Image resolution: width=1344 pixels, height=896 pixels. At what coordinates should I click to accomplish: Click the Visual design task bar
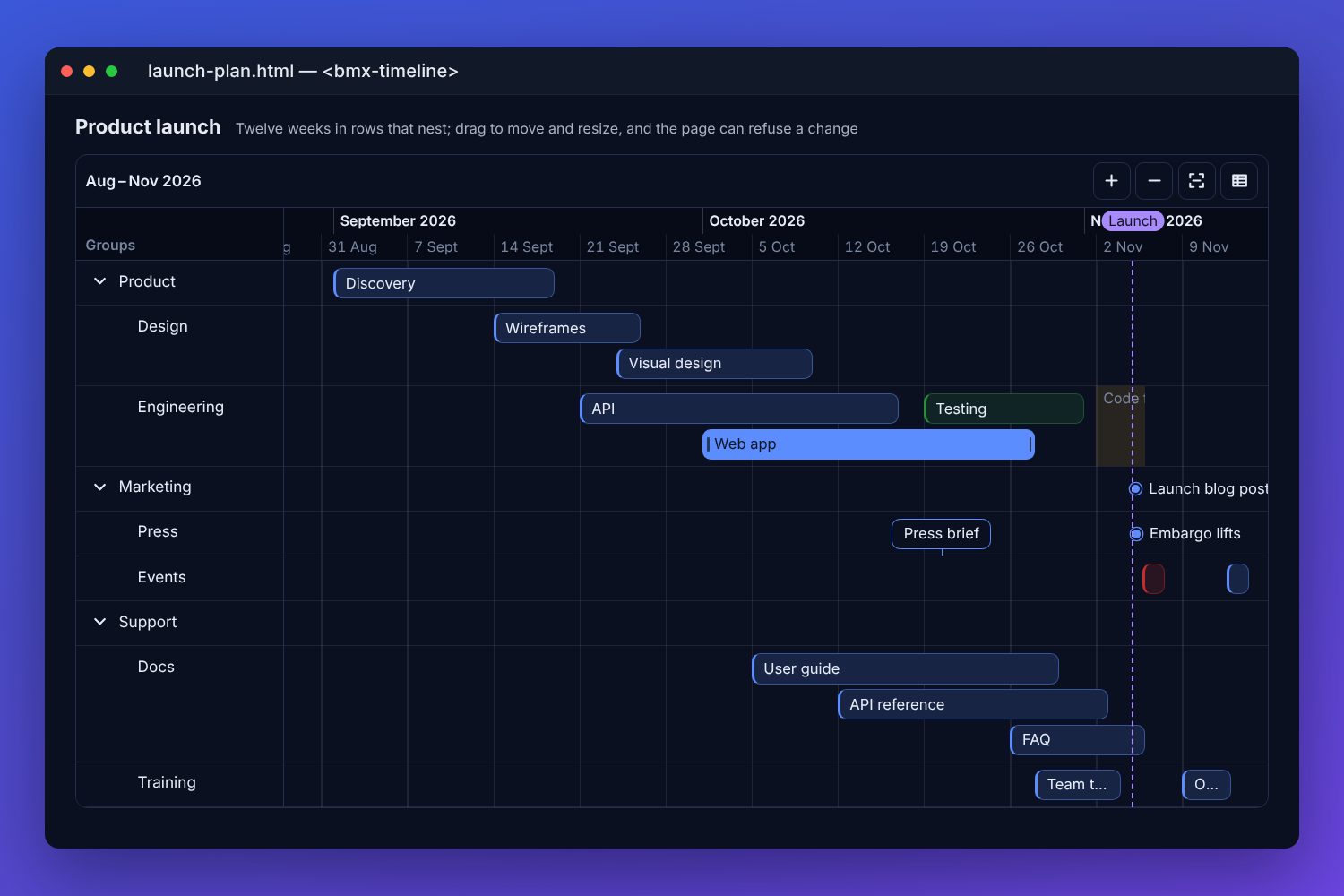click(714, 364)
